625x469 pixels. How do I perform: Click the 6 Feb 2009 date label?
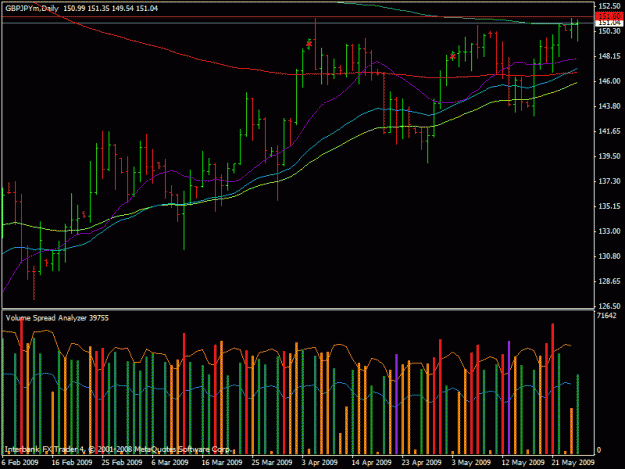click(x=20, y=462)
